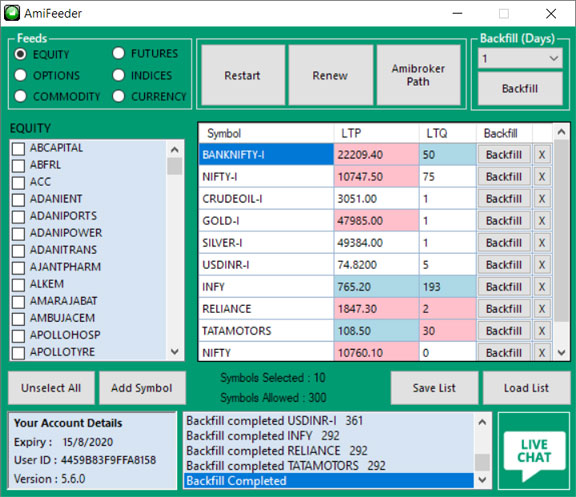This screenshot has height=497, width=576.
Task: Tick the APOLLOTYRE checkbox
Action: 18,353
